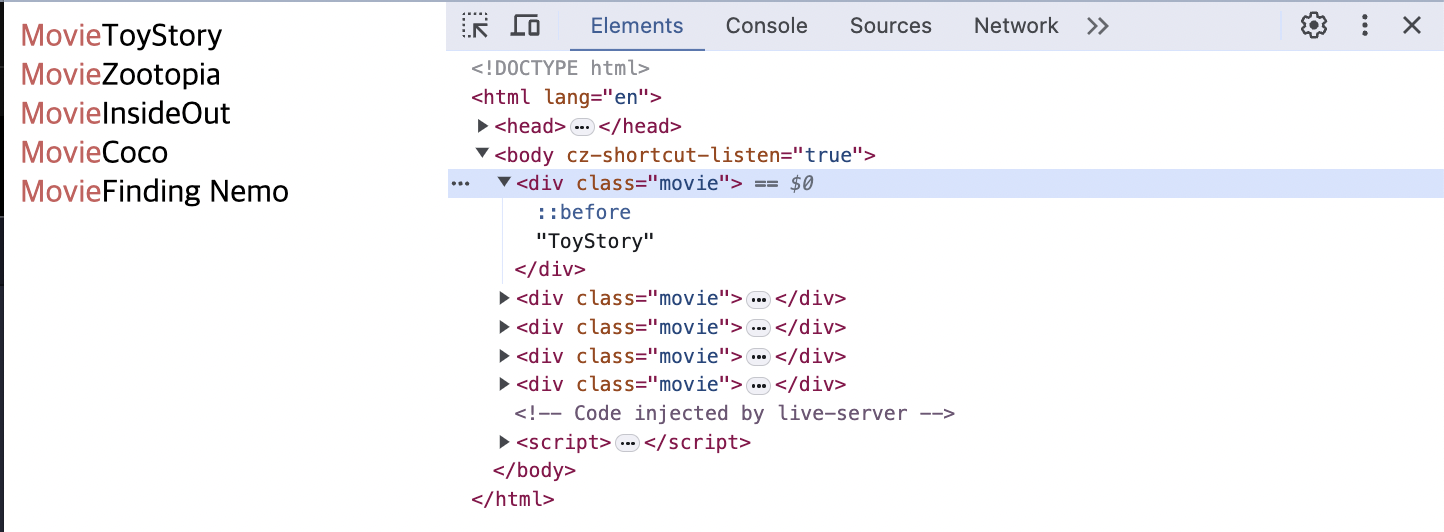The width and height of the screenshot is (1444, 532).
Task: Select the html lang="en" node
Action: 566,98
